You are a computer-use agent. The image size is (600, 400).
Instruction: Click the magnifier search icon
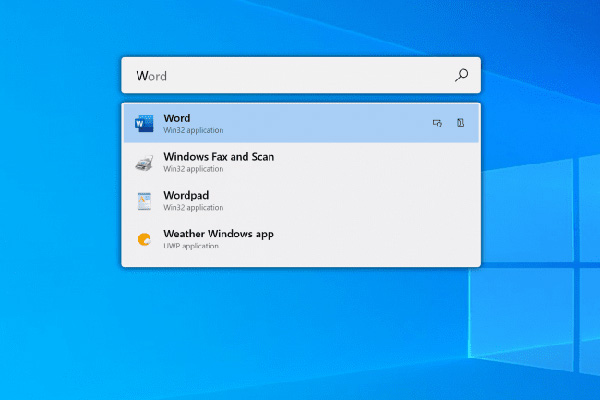click(x=461, y=75)
